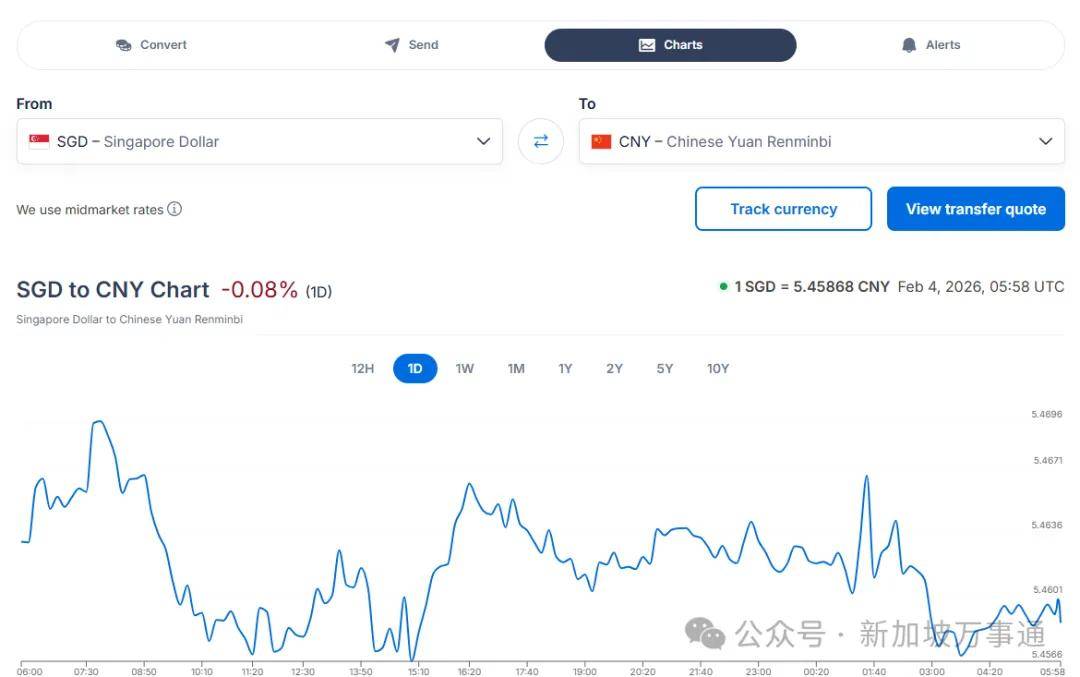The height and width of the screenshot is (677, 1080).
Task: Click View transfer quote button
Action: [x=975, y=209]
